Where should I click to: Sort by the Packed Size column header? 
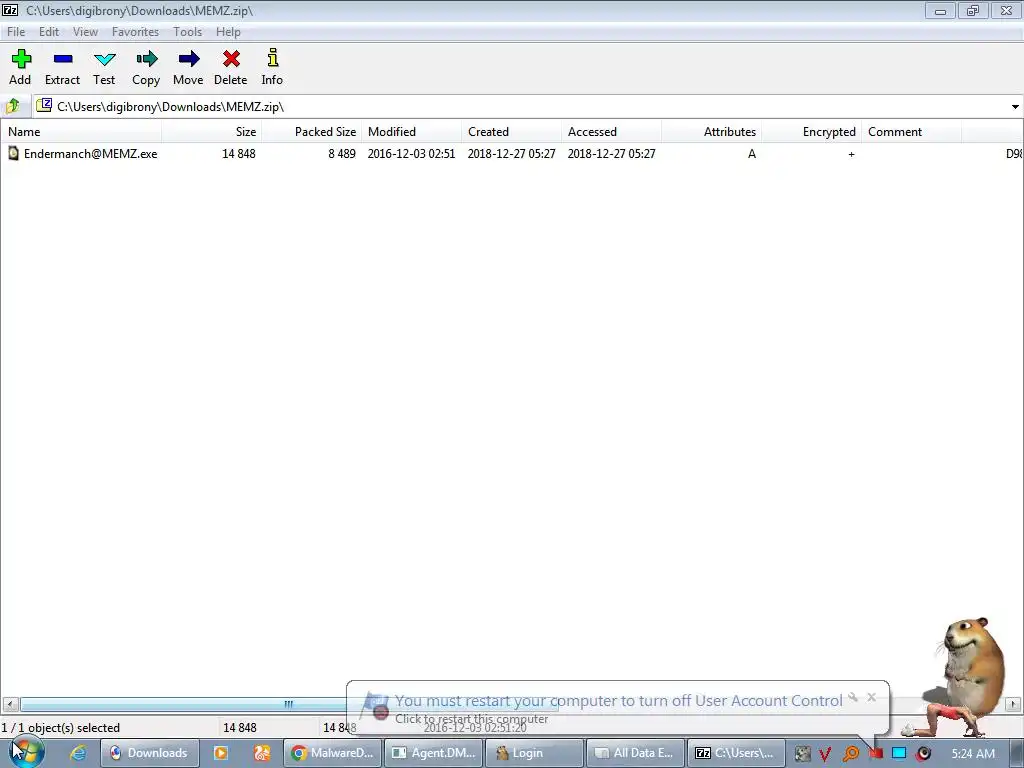click(312, 131)
